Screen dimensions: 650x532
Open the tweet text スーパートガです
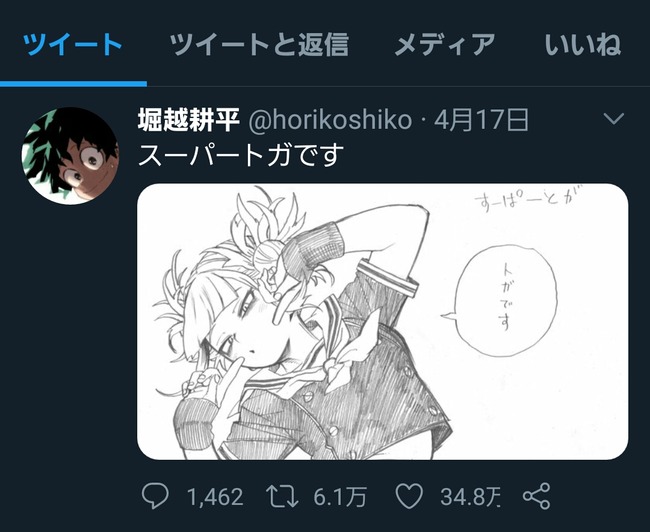tap(241, 155)
